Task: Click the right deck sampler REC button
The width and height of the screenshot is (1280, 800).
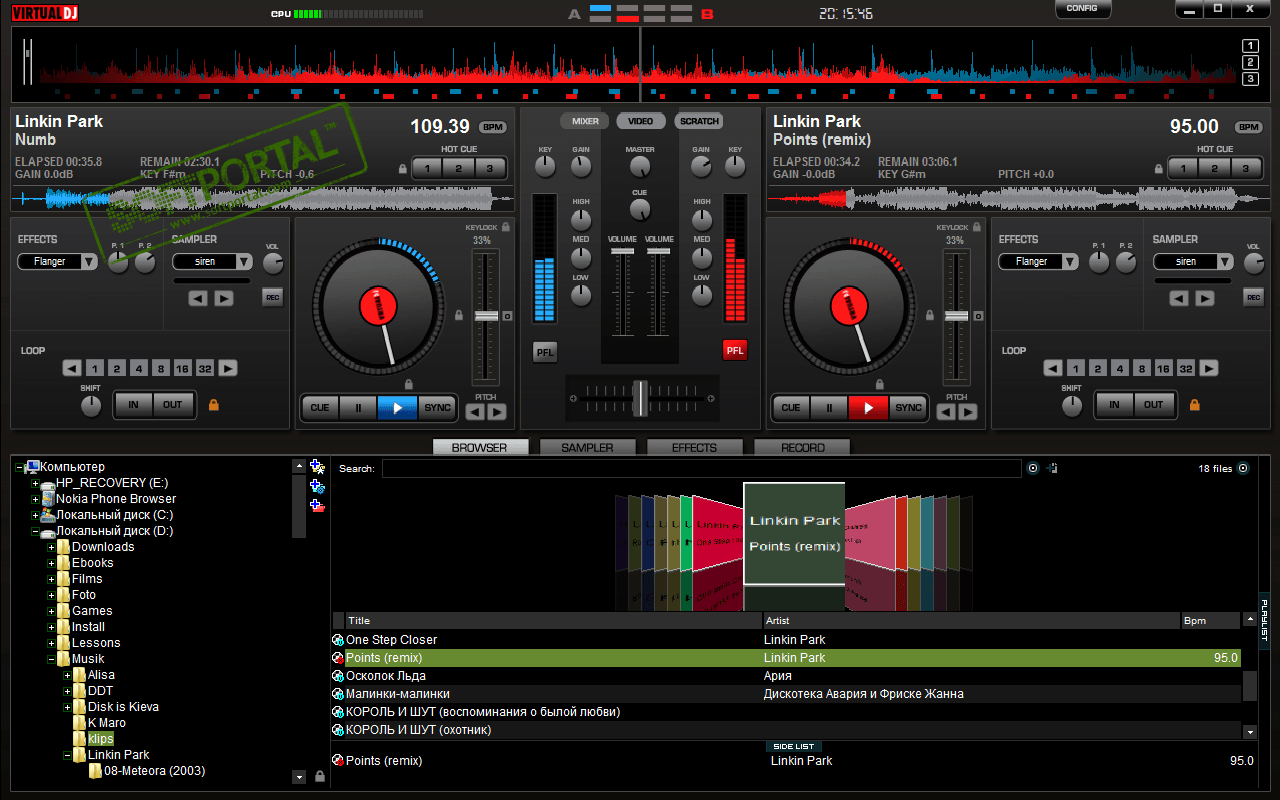Action: 1253,297
